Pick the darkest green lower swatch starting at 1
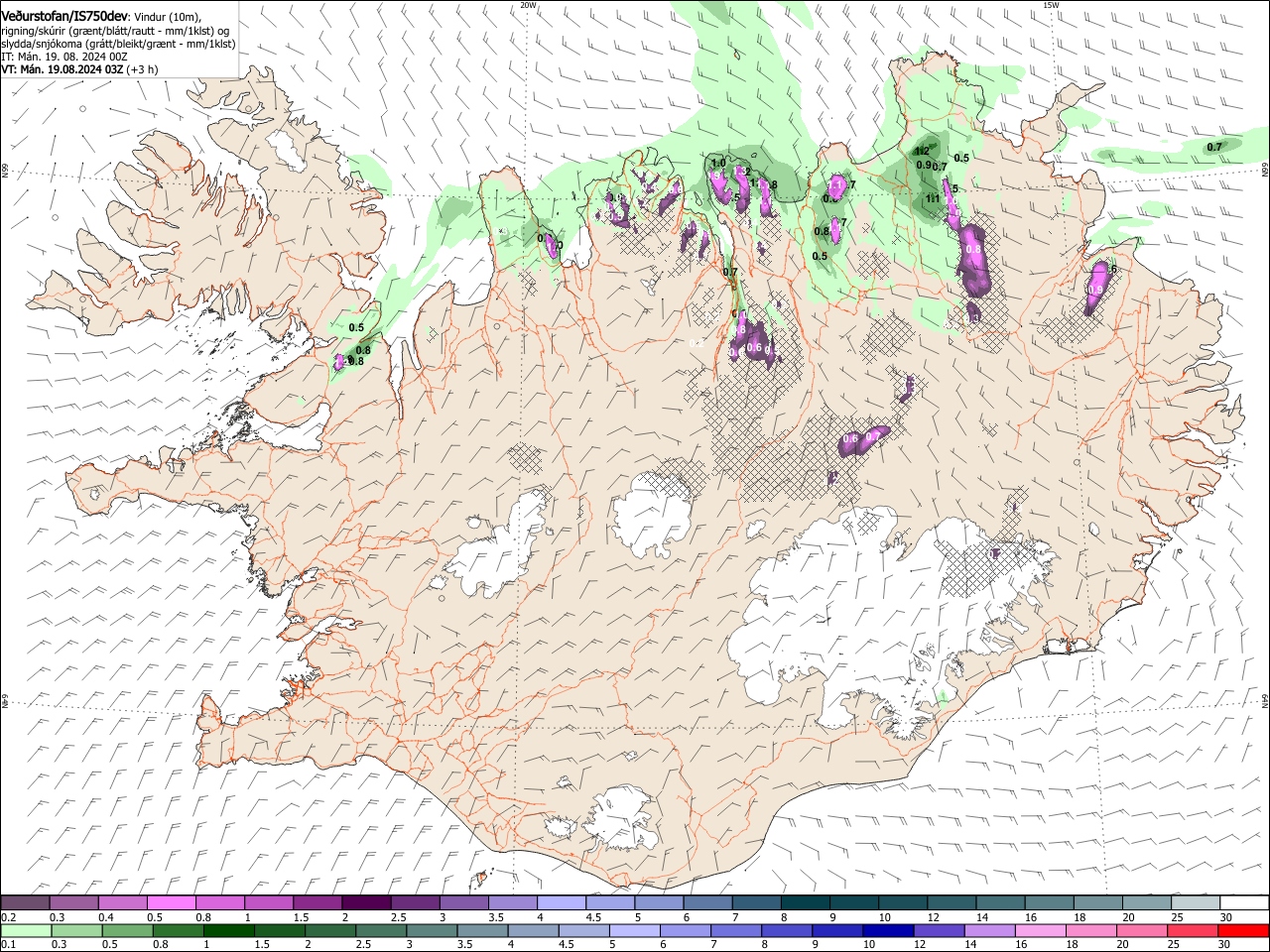The image size is (1270, 952). 228,930
